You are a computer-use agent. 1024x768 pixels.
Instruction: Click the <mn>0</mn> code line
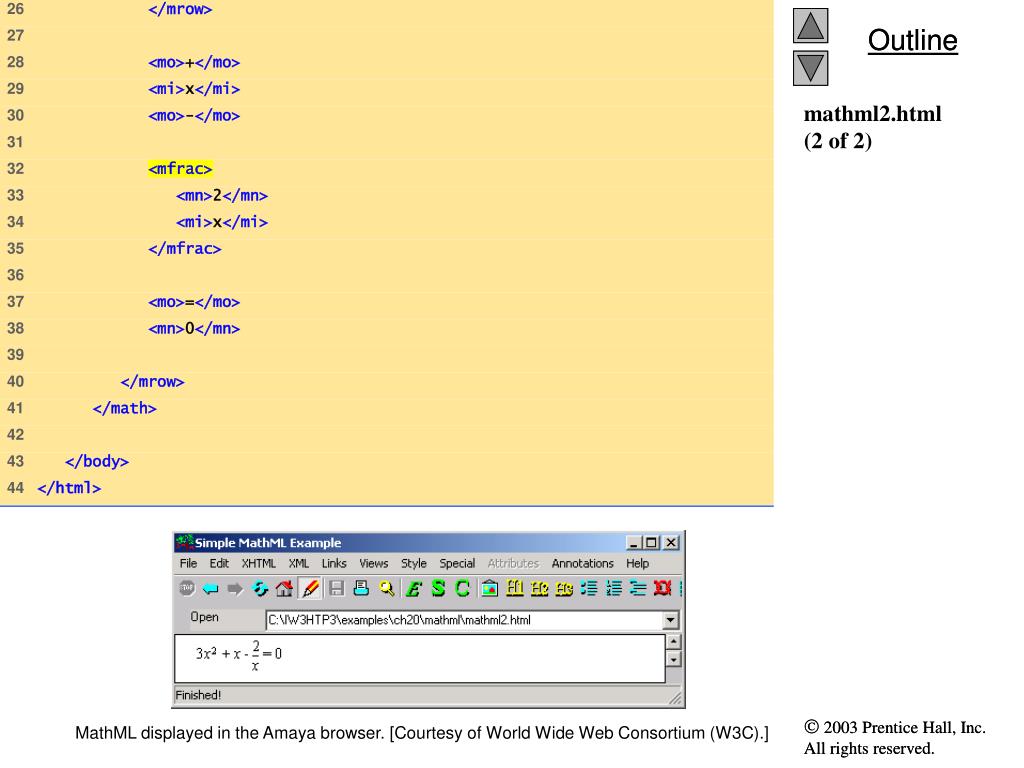194,328
